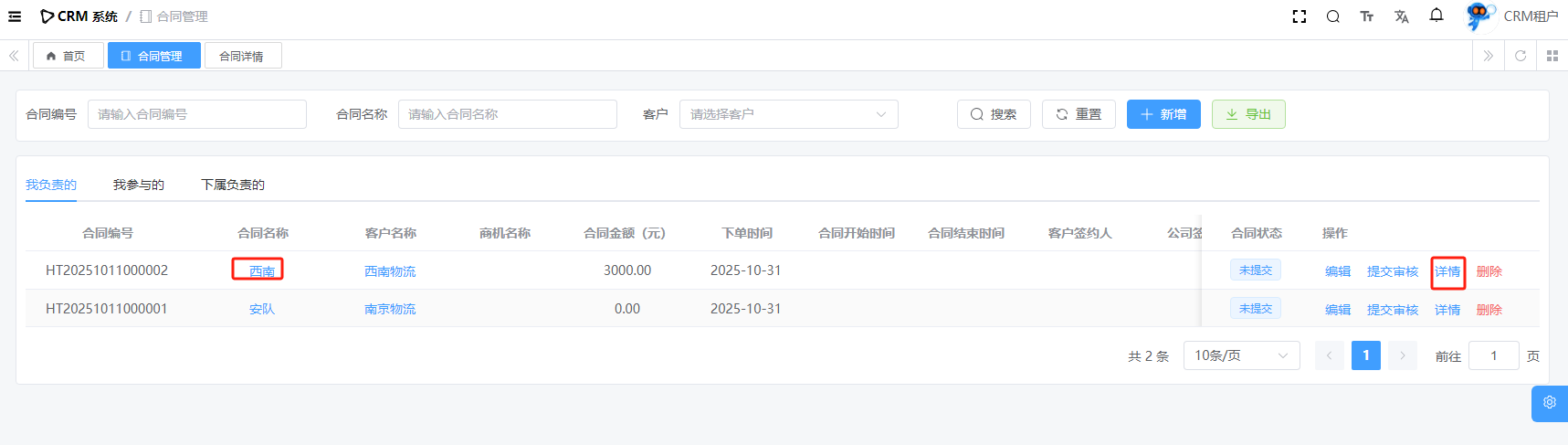
Task: Export contracts with the 导出 button
Action: click(x=1248, y=114)
